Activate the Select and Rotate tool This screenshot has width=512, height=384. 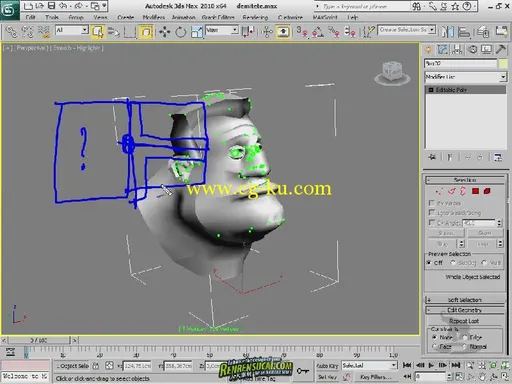(181, 32)
